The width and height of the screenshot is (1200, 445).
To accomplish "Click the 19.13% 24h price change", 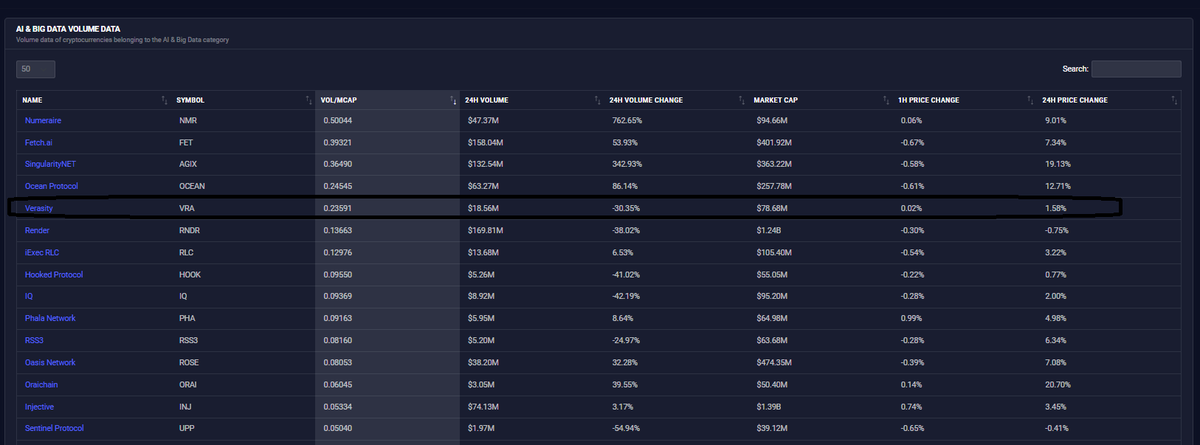I will tap(1056, 164).
